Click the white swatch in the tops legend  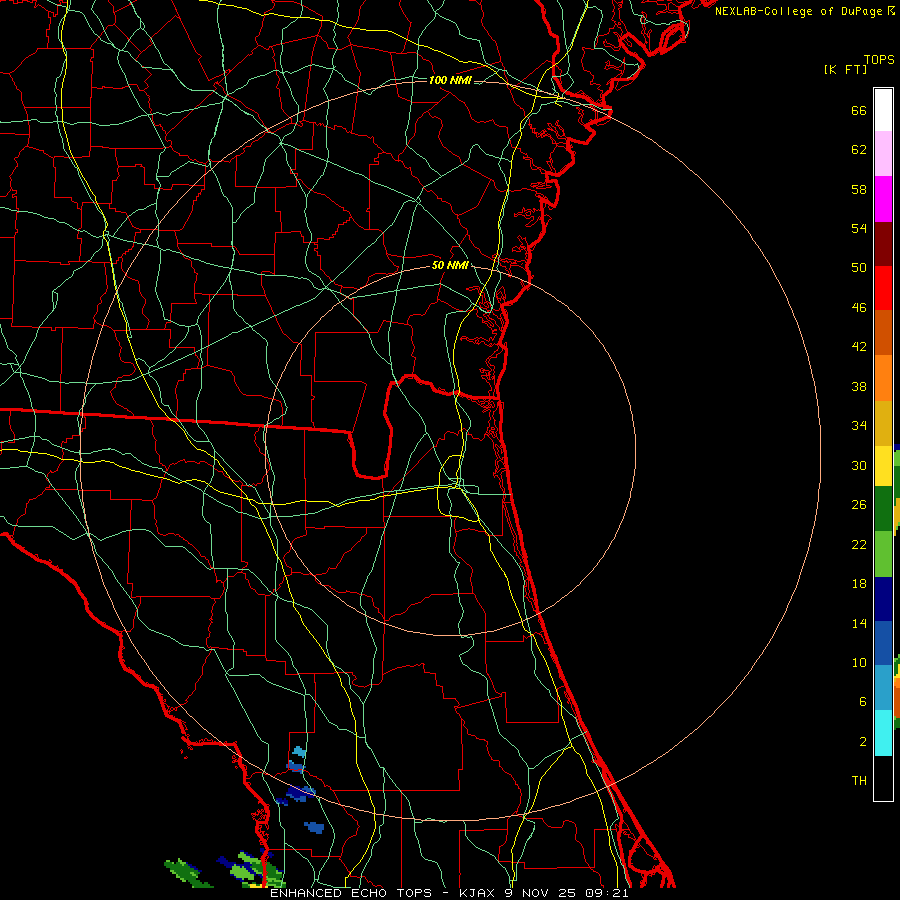point(883,110)
